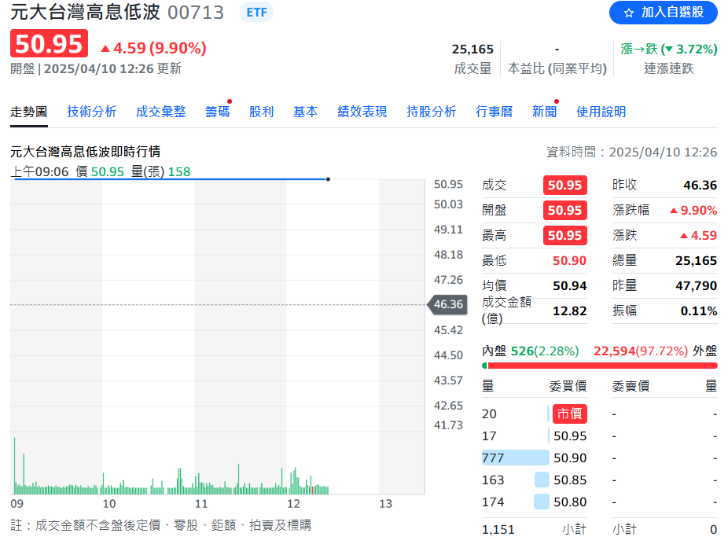Screen dimensions: 728x539
Task: Click the 加入自選股 button
Action: (663, 13)
